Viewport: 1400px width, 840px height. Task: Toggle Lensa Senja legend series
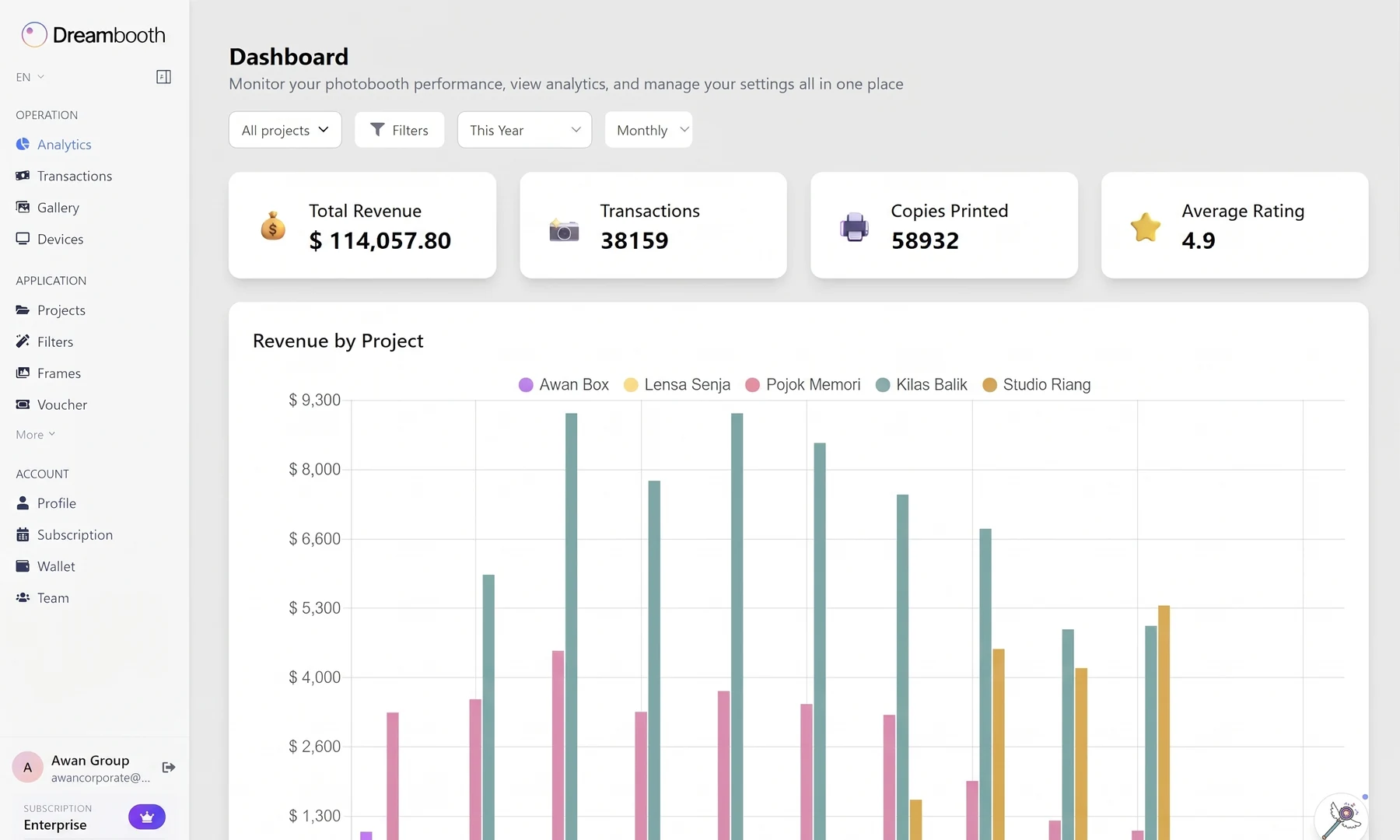(x=677, y=385)
